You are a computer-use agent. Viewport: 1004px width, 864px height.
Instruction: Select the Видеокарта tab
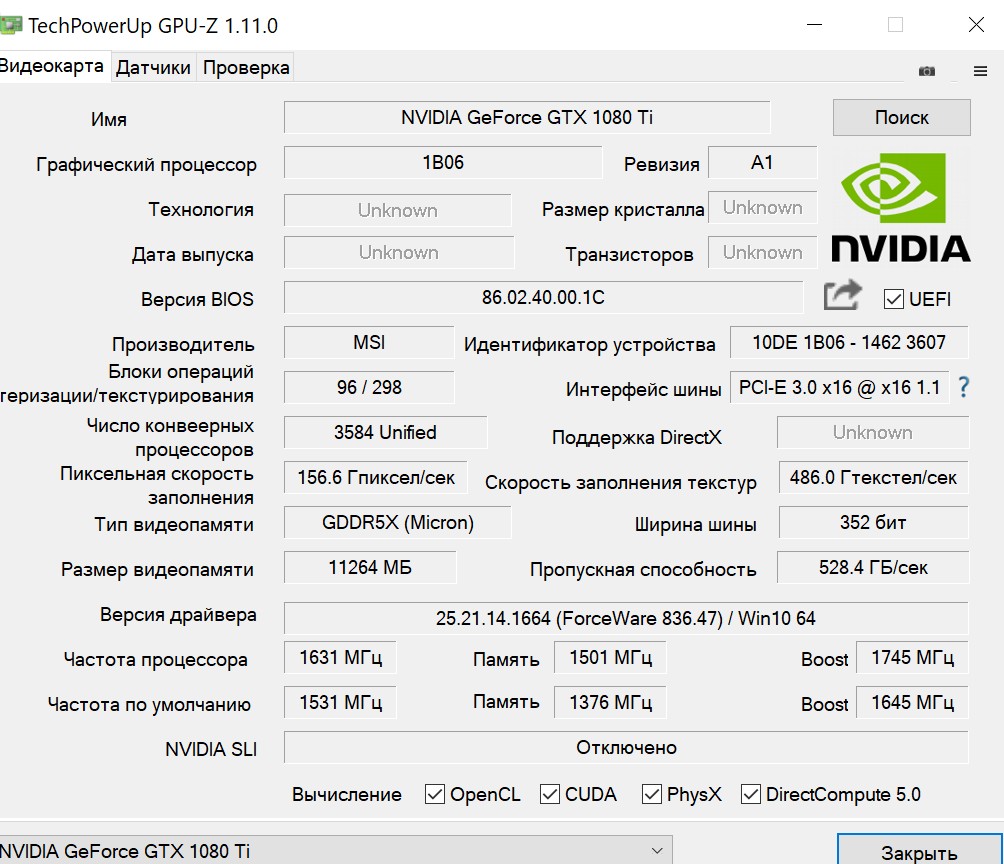pyautogui.click(x=52, y=66)
